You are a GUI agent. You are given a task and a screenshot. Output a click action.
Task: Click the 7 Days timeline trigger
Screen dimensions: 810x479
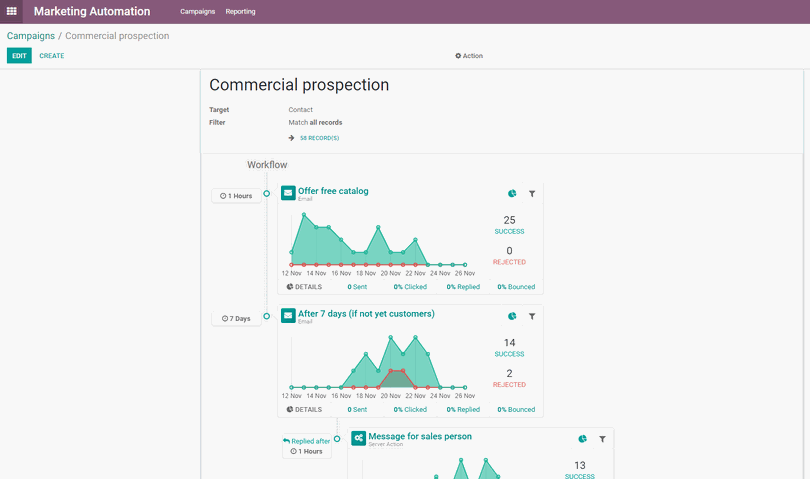[x=236, y=318]
